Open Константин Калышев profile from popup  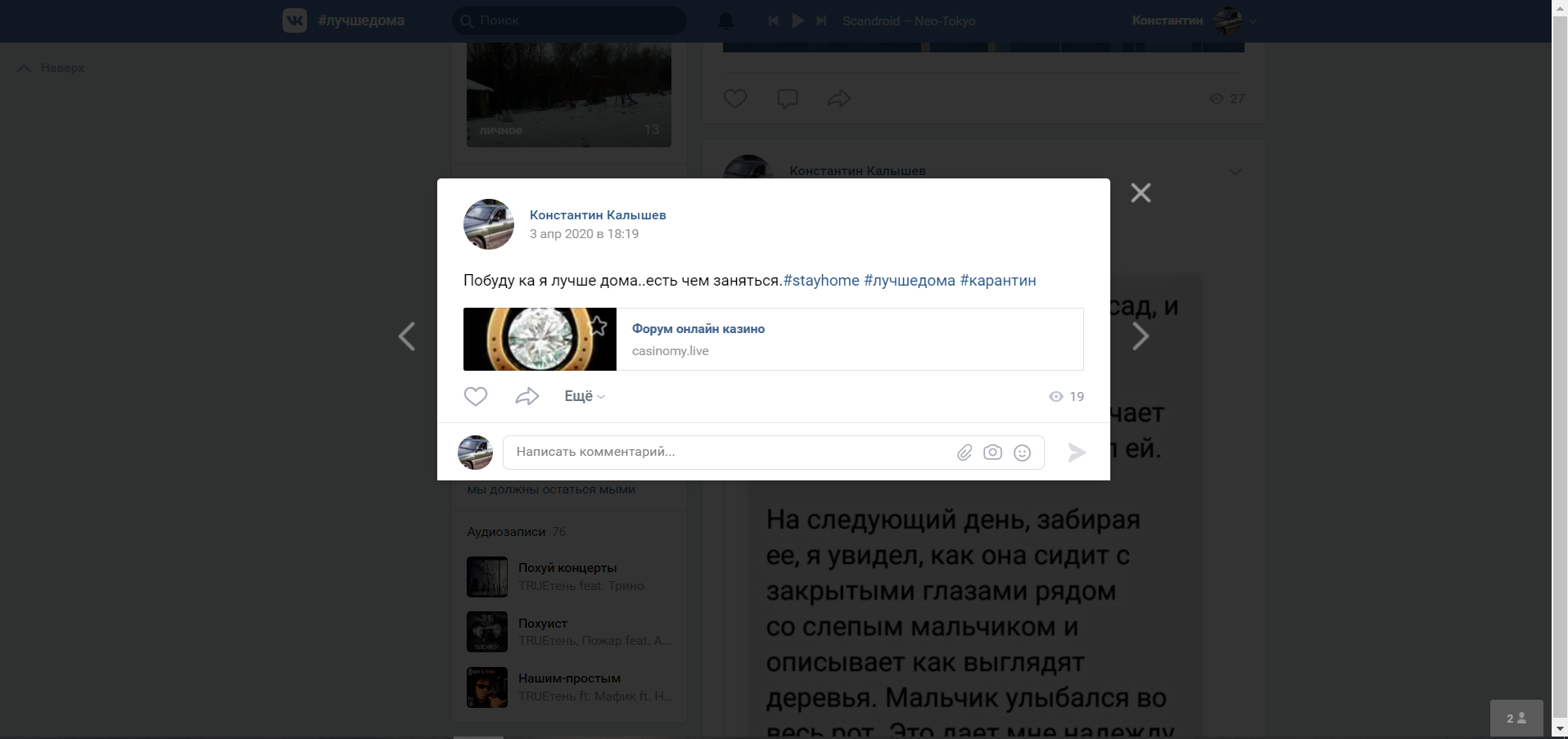(x=598, y=215)
